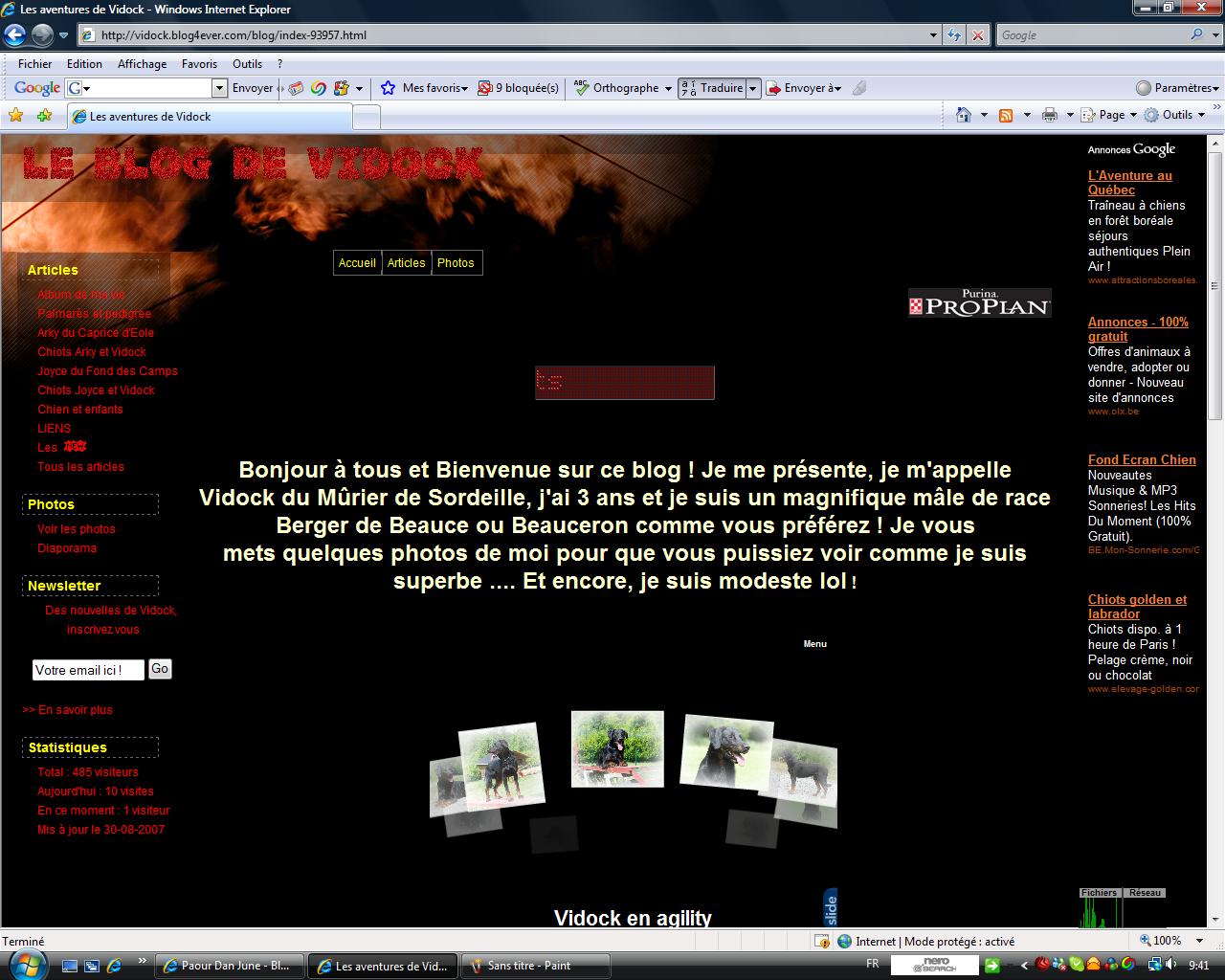Open the Favorites Center star icon
The width and height of the screenshot is (1225, 980).
(x=15, y=116)
